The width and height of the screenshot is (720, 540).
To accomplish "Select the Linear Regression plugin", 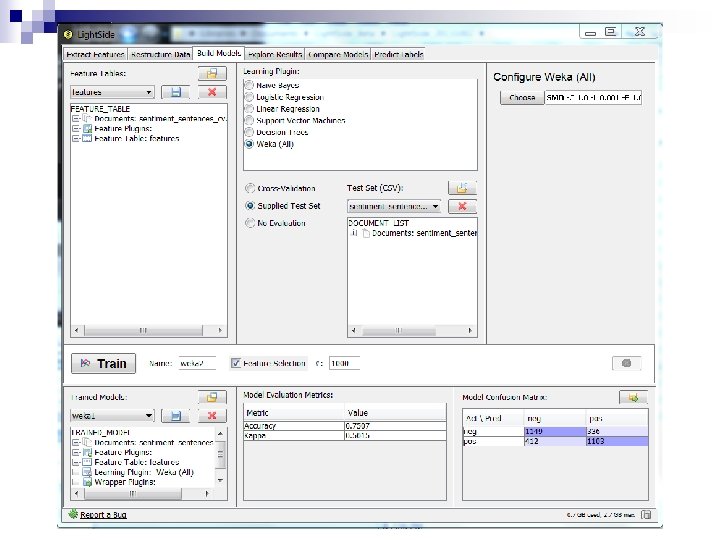I will pyautogui.click(x=249, y=109).
